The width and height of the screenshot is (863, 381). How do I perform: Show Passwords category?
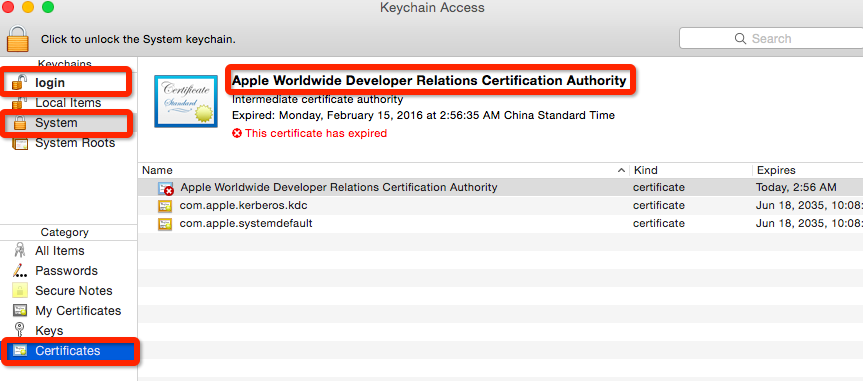[66, 271]
